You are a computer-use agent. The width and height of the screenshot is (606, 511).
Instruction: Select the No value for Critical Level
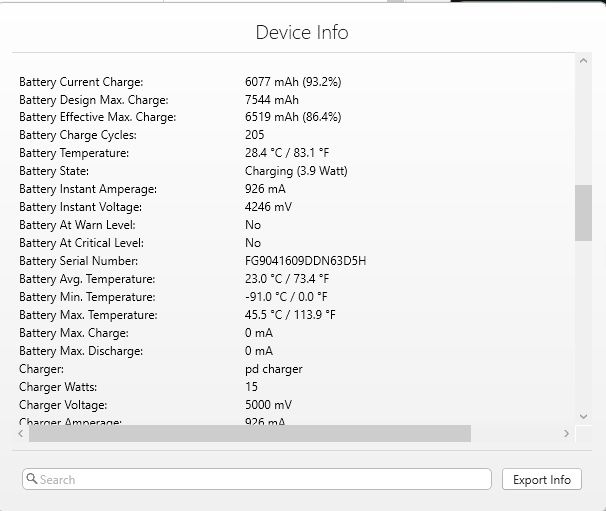(x=253, y=243)
